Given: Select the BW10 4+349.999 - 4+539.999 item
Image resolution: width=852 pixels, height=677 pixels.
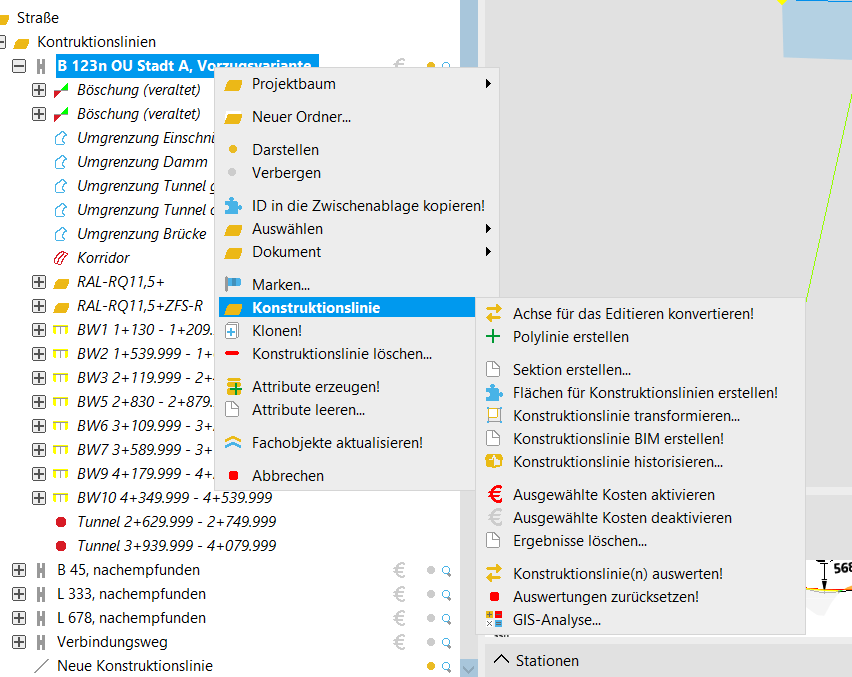Looking at the screenshot, I should [x=174, y=498].
